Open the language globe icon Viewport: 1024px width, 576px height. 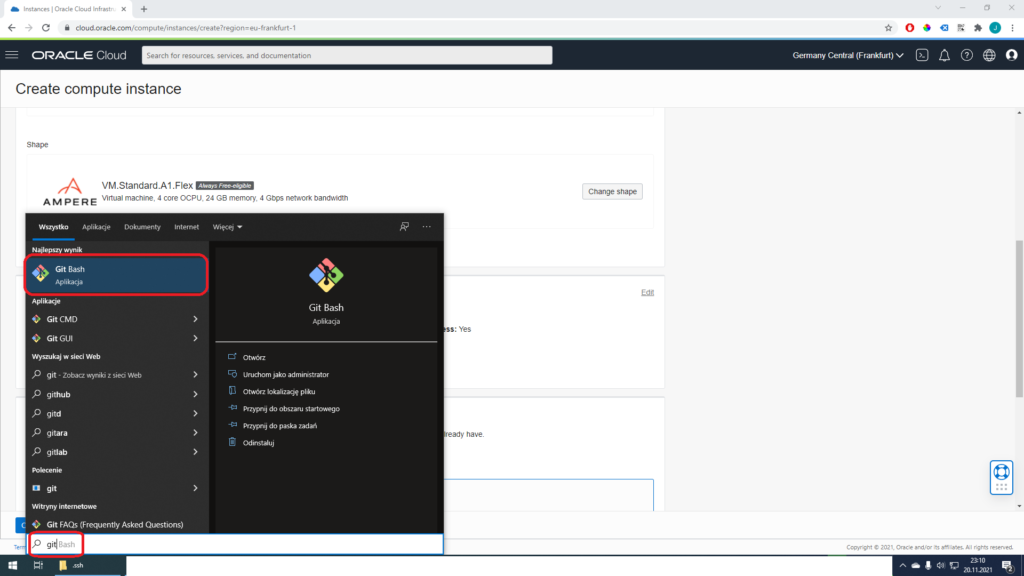pos(989,56)
